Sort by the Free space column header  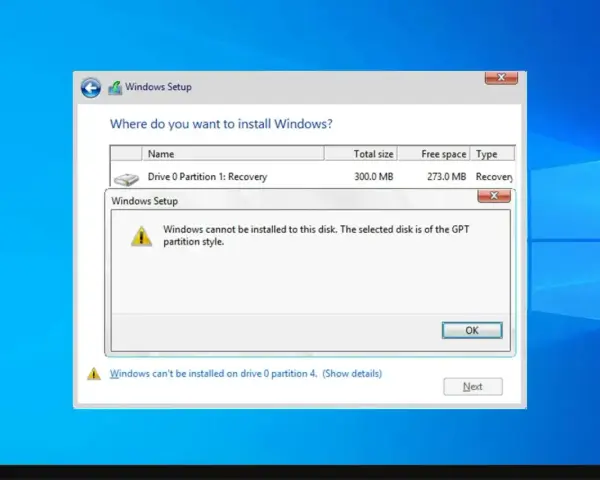coord(434,154)
